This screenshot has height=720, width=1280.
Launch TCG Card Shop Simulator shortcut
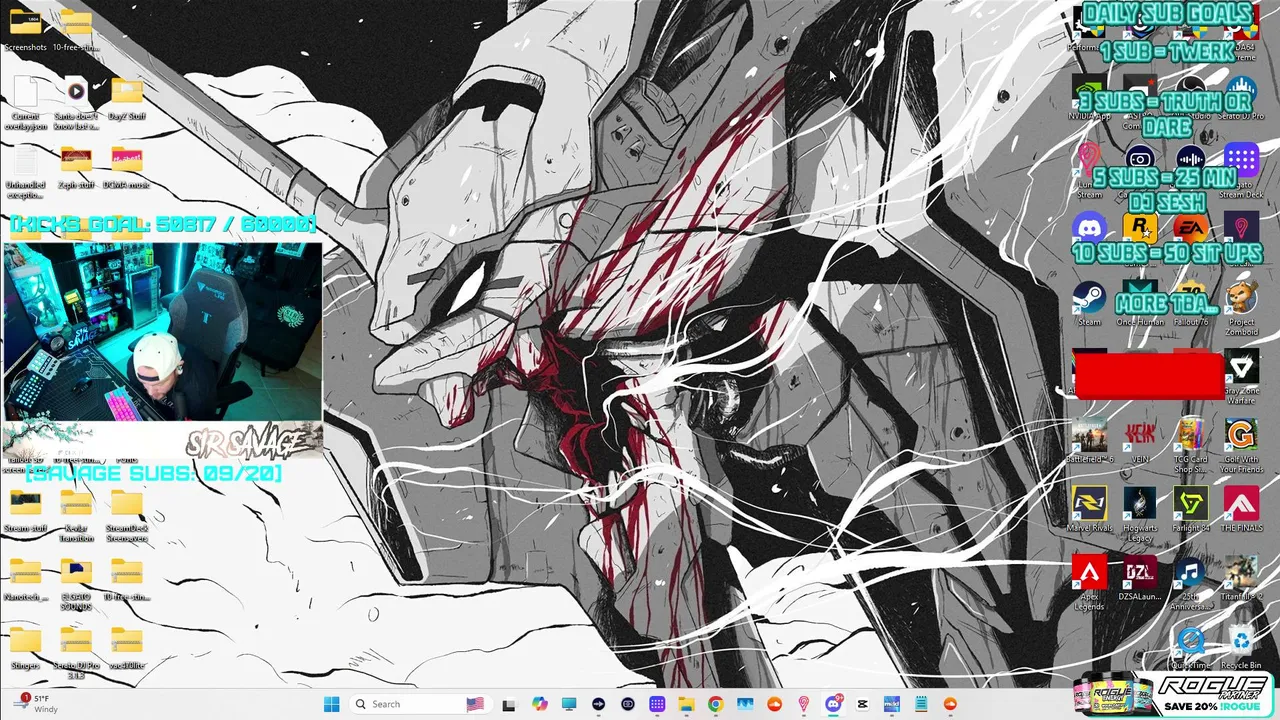(x=1190, y=446)
